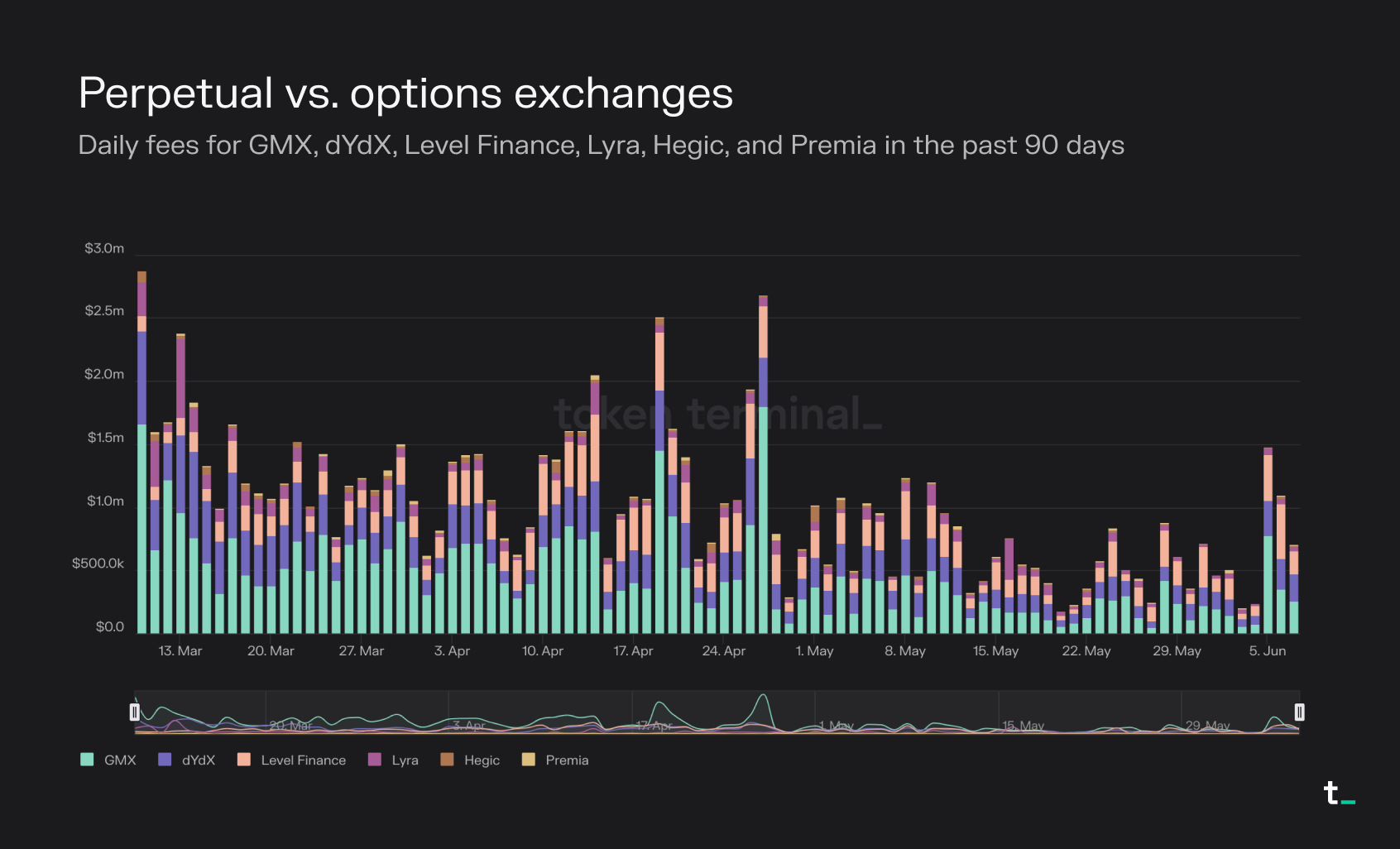1400x849 pixels.
Task: Click the 17. Apr x-axis label
Action: click(633, 650)
